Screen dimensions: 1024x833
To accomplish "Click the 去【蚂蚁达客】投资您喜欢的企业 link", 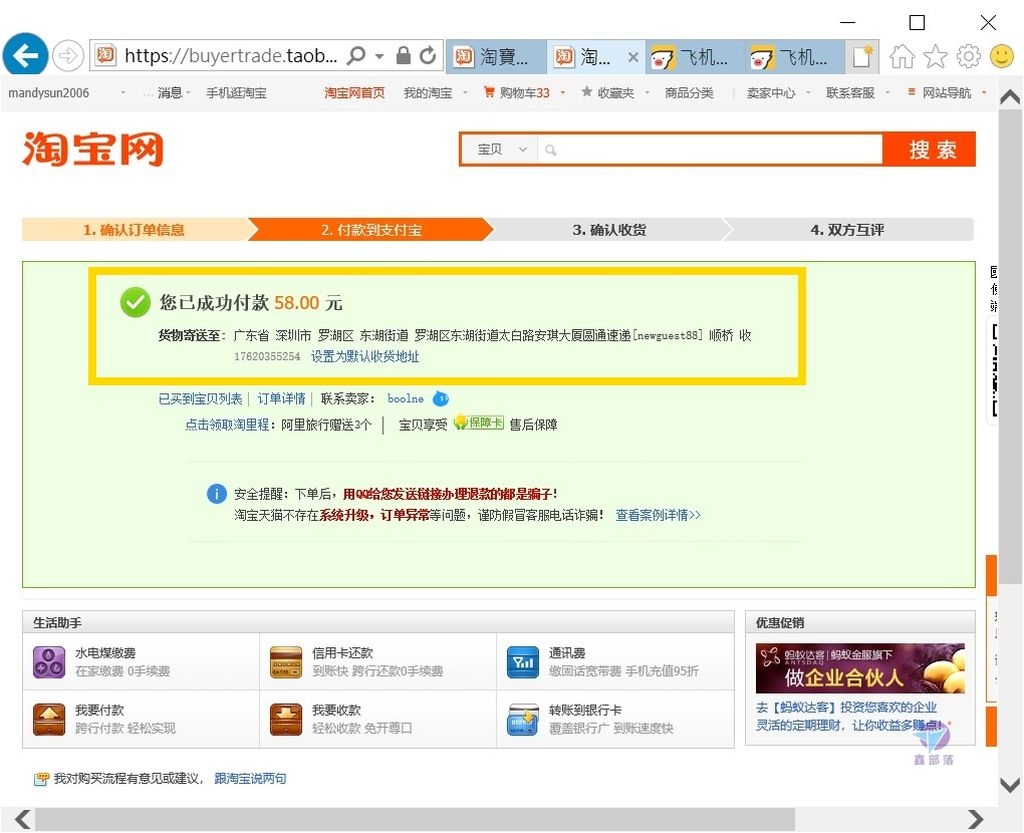I will [847, 707].
